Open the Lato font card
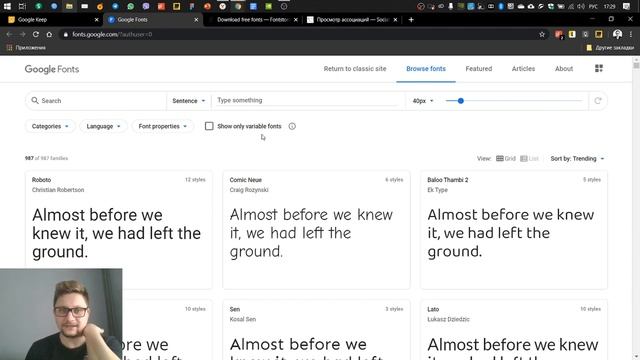The width and height of the screenshot is (640, 360). click(514, 330)
